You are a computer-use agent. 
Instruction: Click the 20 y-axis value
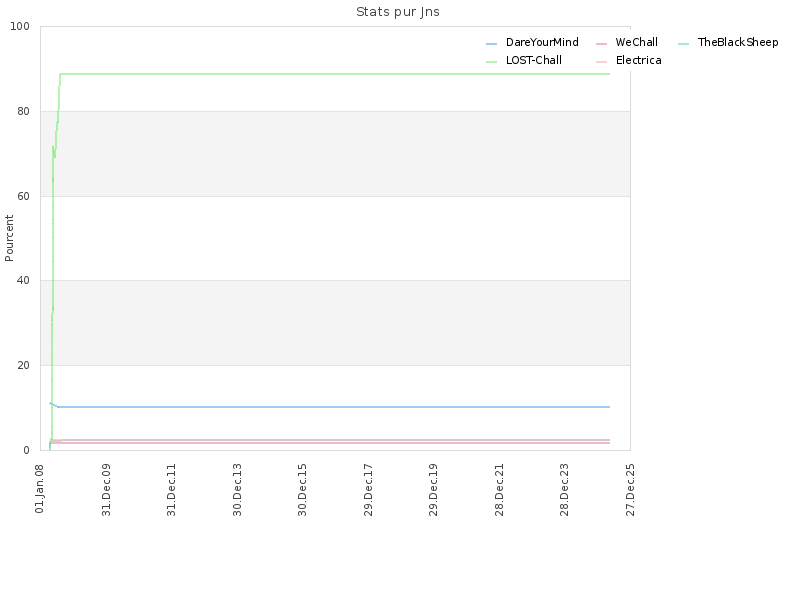23,365
